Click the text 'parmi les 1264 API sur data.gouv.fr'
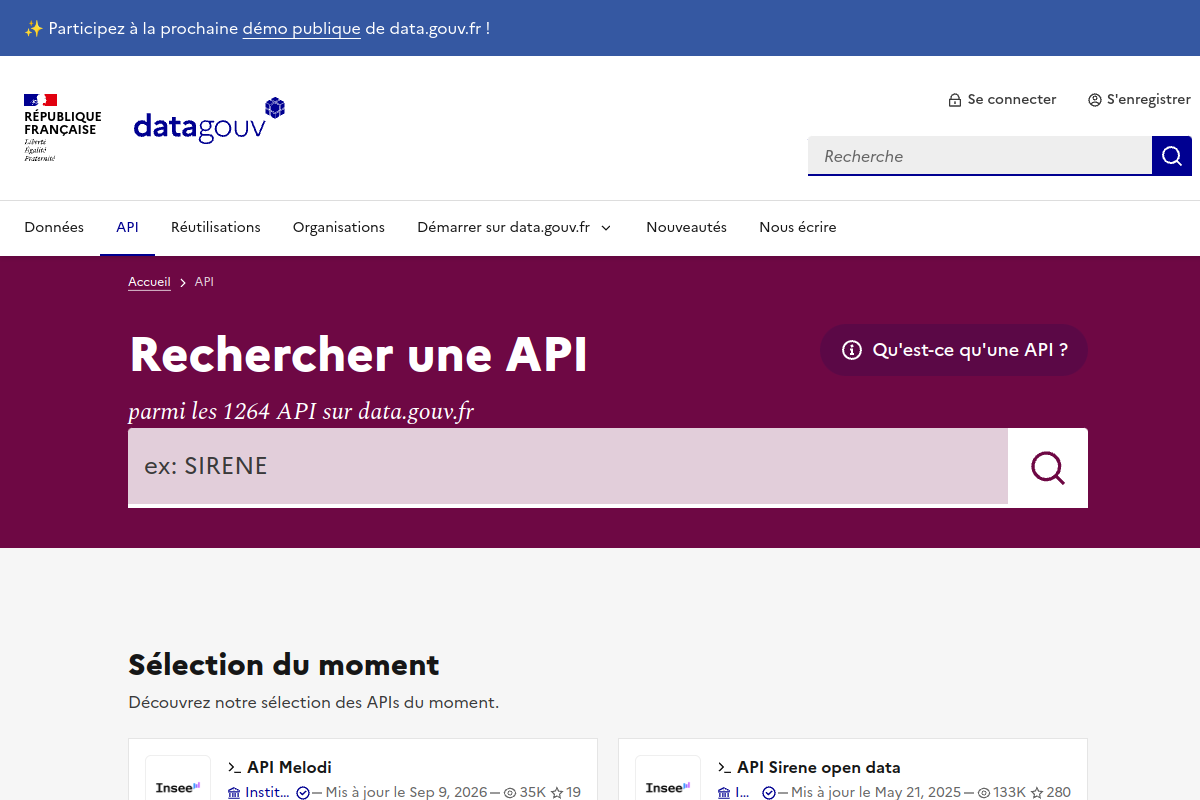 point(301,411)
